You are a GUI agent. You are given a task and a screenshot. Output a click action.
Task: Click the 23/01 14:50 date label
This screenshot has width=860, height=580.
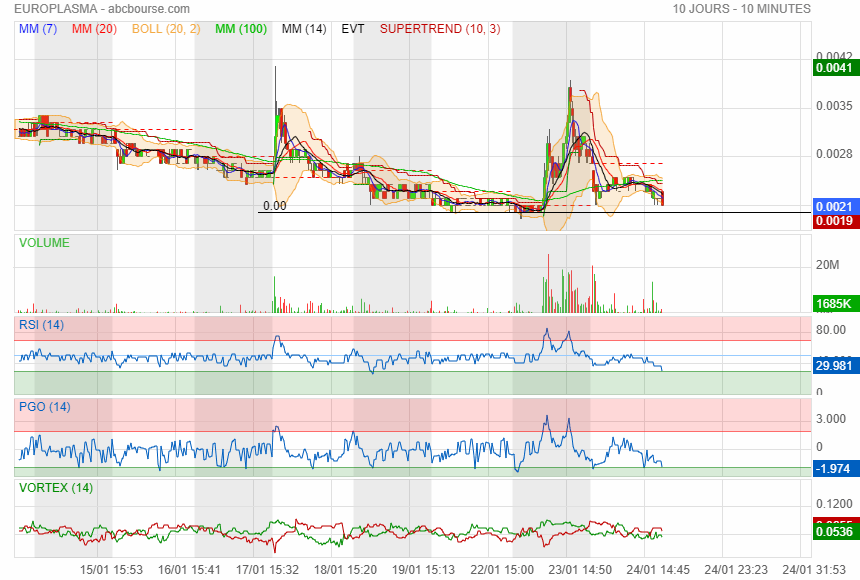580,570
